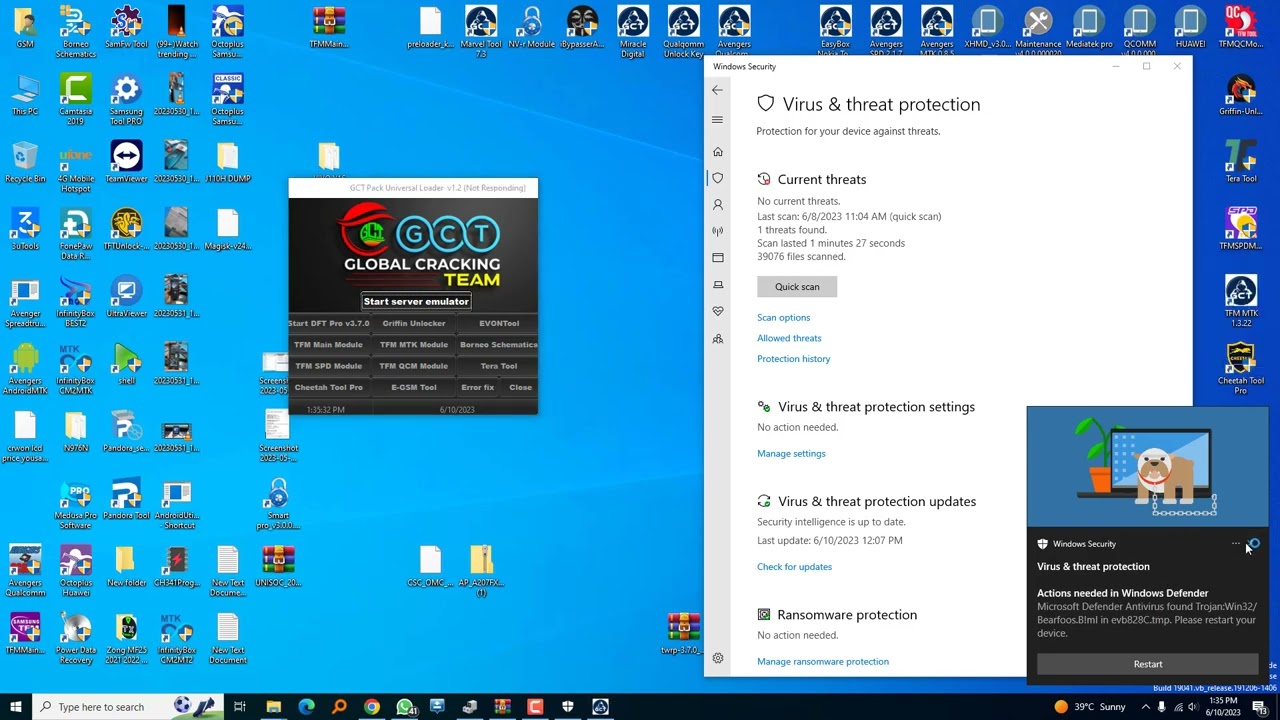Open the notification center in taskbar
This screenshot has width=1280, height=720.
click(x=1260, y=707)
